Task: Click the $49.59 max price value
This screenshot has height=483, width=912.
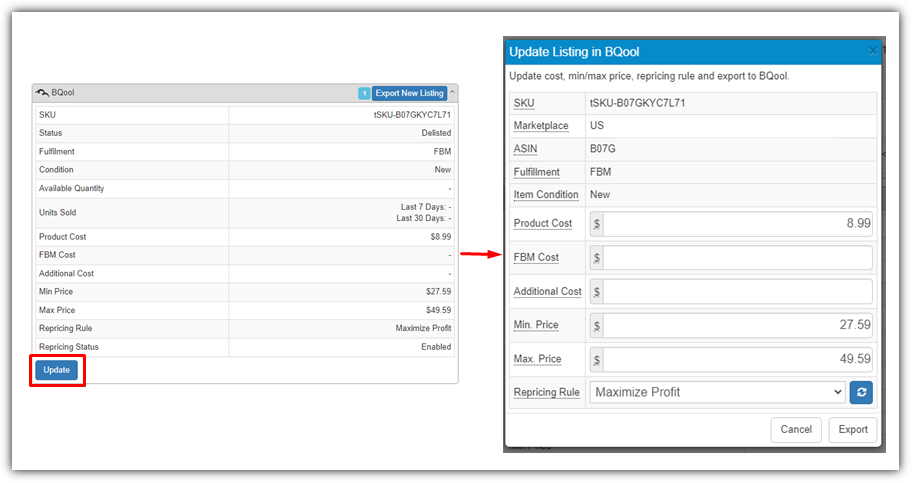Action: (x=438, y=310)
